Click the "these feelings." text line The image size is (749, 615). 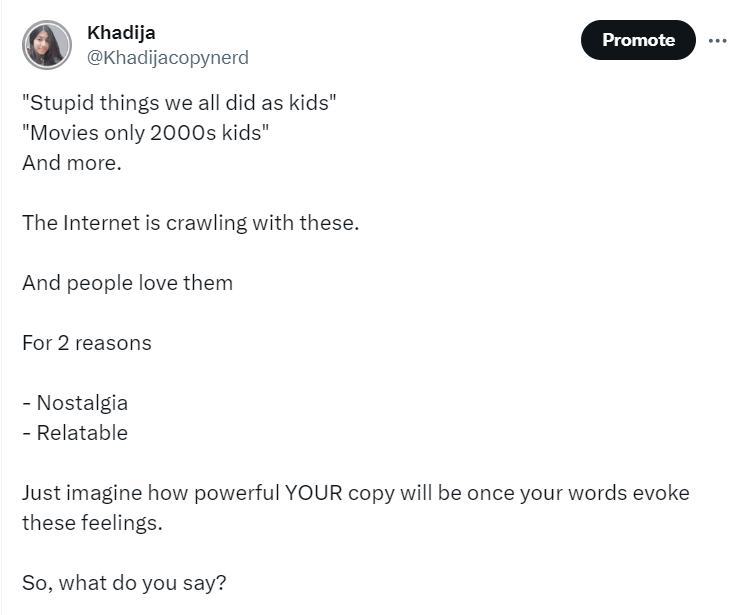point(92,522)
